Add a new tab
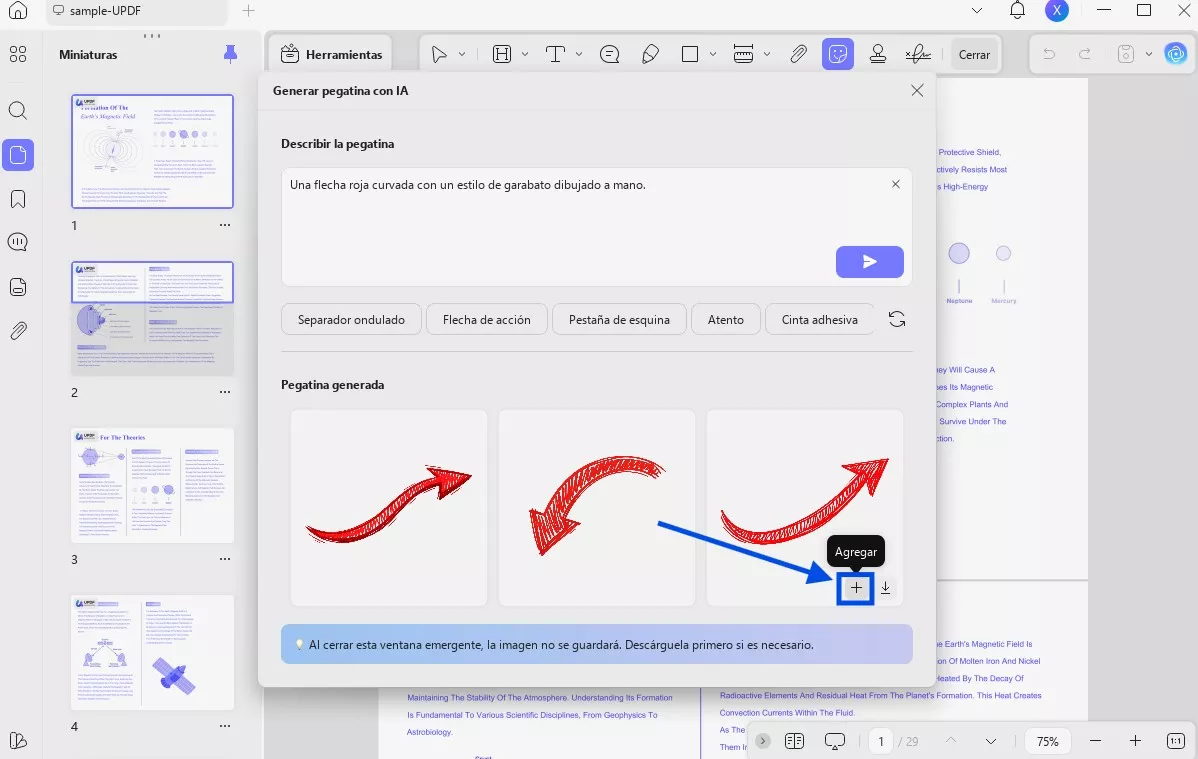 (x=248, y=11)
